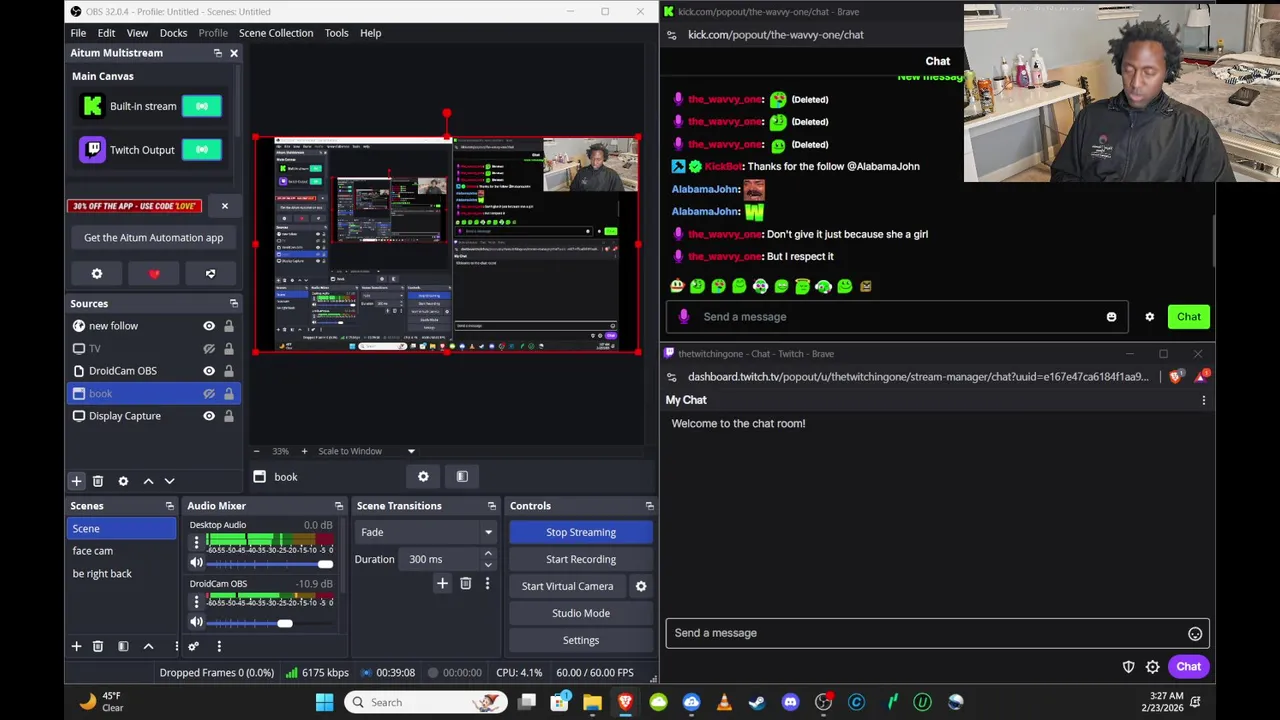Unlock the Display Capture source

(229, 416)
